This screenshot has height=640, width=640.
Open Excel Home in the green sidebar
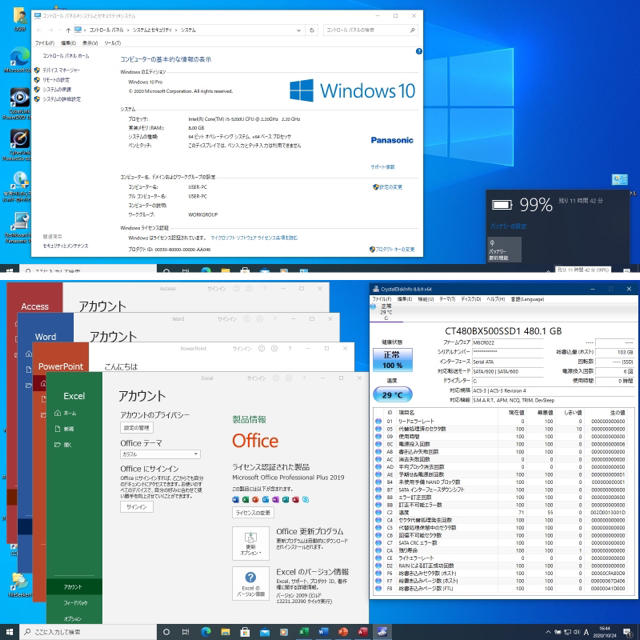tap(65, 413)
